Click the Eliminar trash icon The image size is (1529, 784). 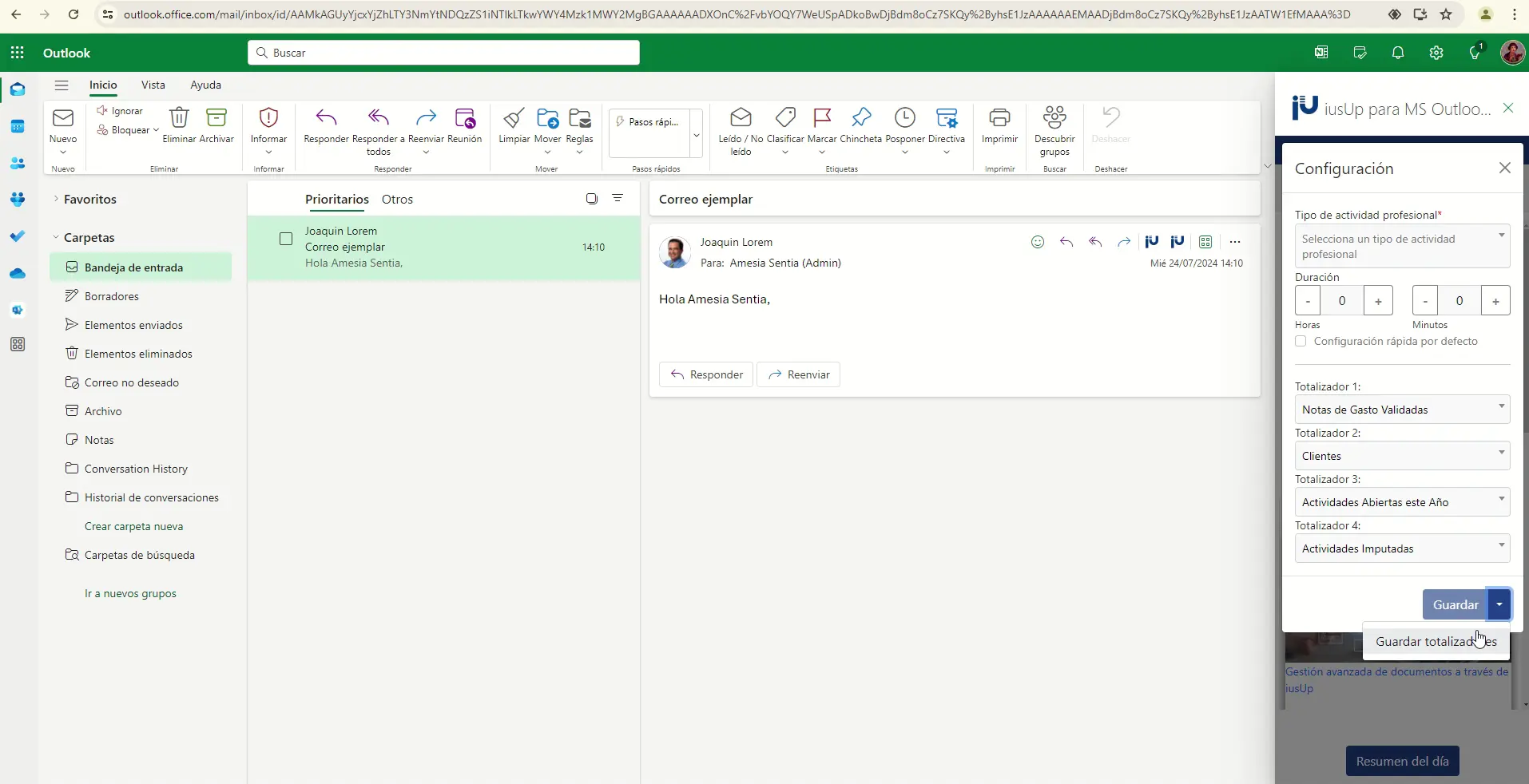point(179,119)
